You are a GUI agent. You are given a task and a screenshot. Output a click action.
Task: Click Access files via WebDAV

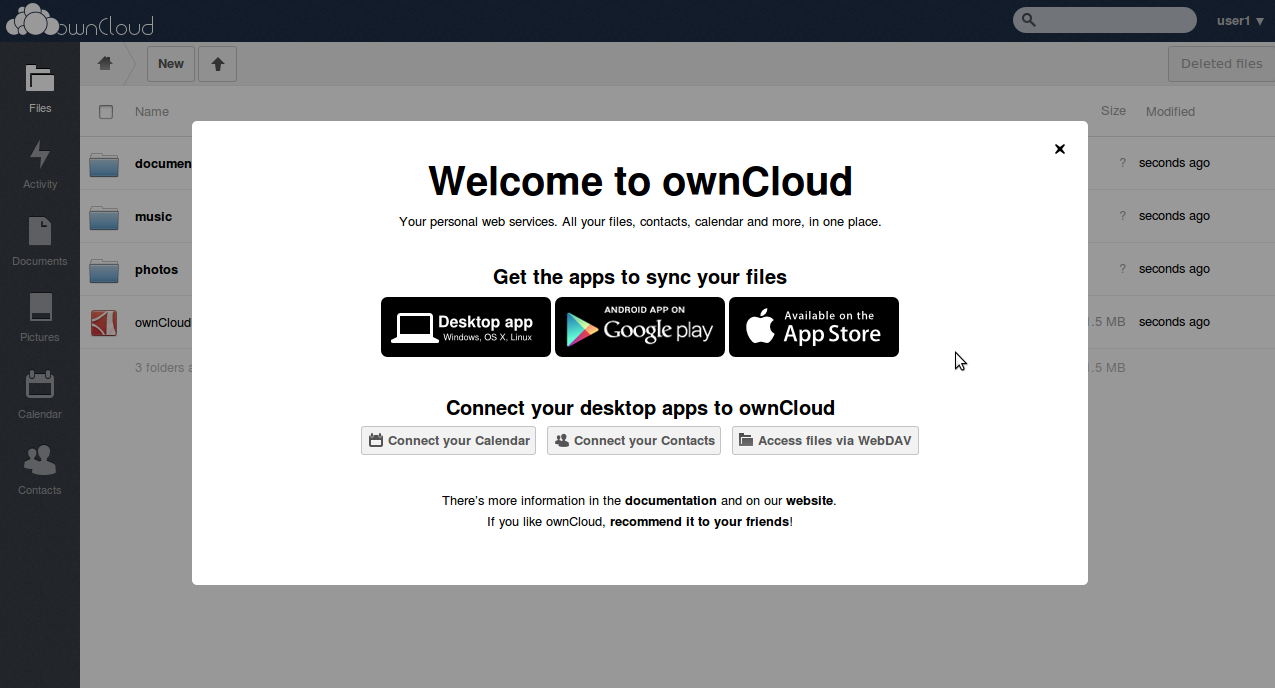click(825, 441)
